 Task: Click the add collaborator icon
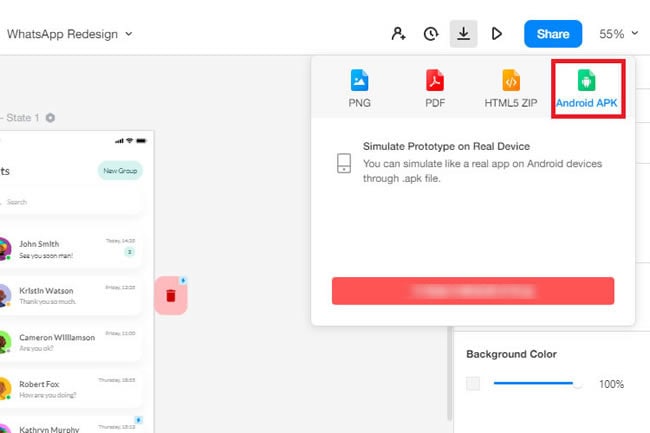coord(398,34)
